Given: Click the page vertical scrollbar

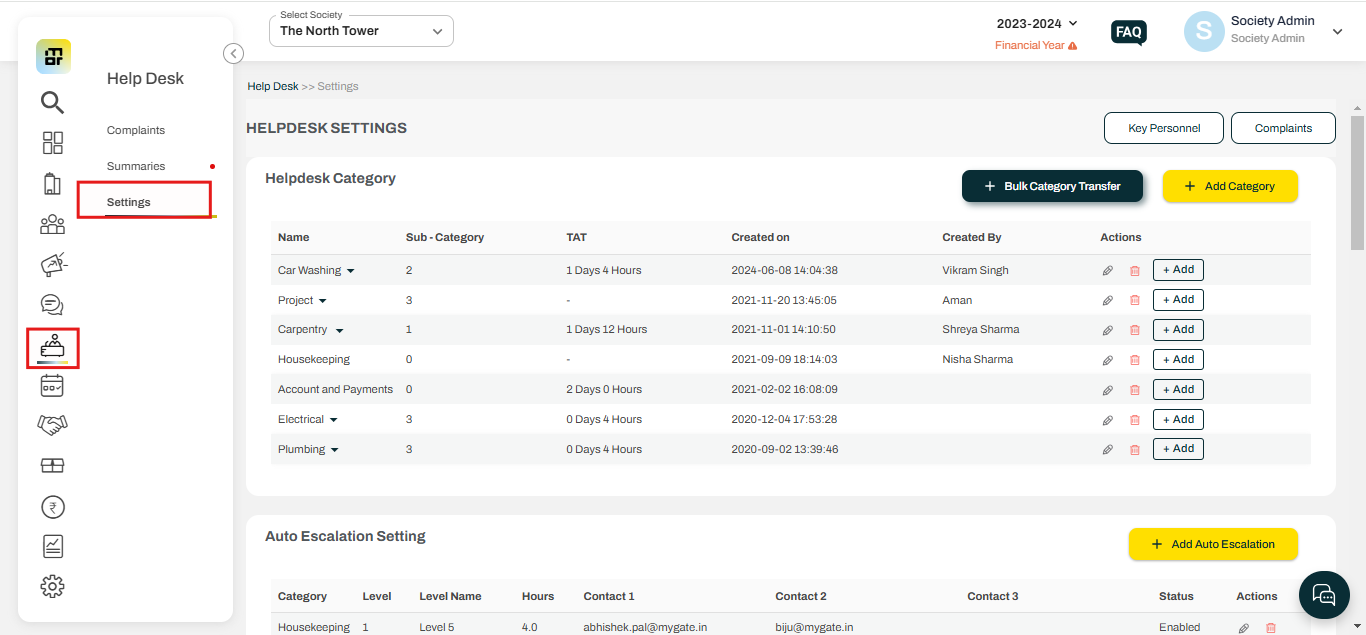Looking at the screenshot, I should 1357,180.
